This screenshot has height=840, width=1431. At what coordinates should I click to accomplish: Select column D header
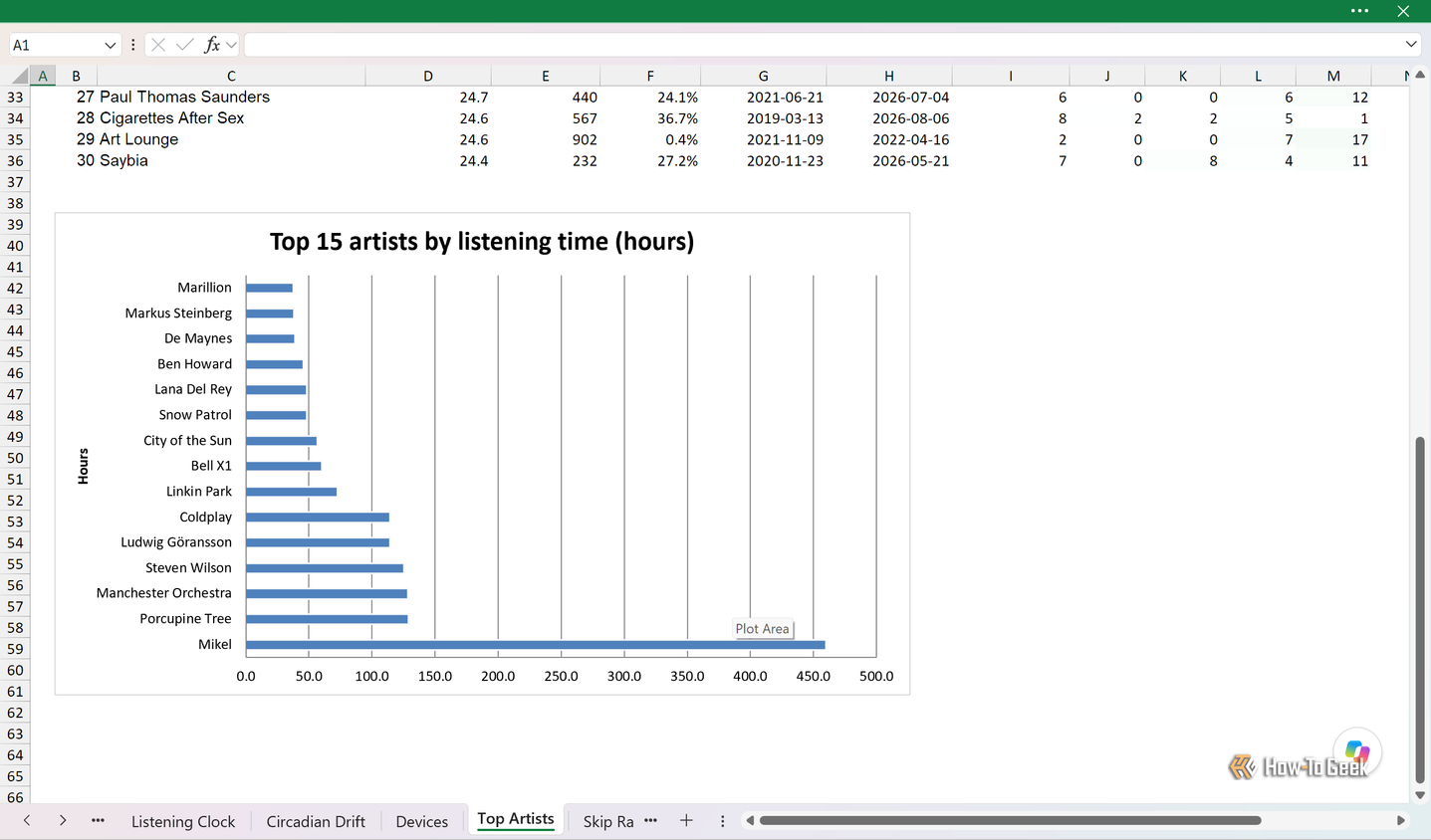coord(428,76)
